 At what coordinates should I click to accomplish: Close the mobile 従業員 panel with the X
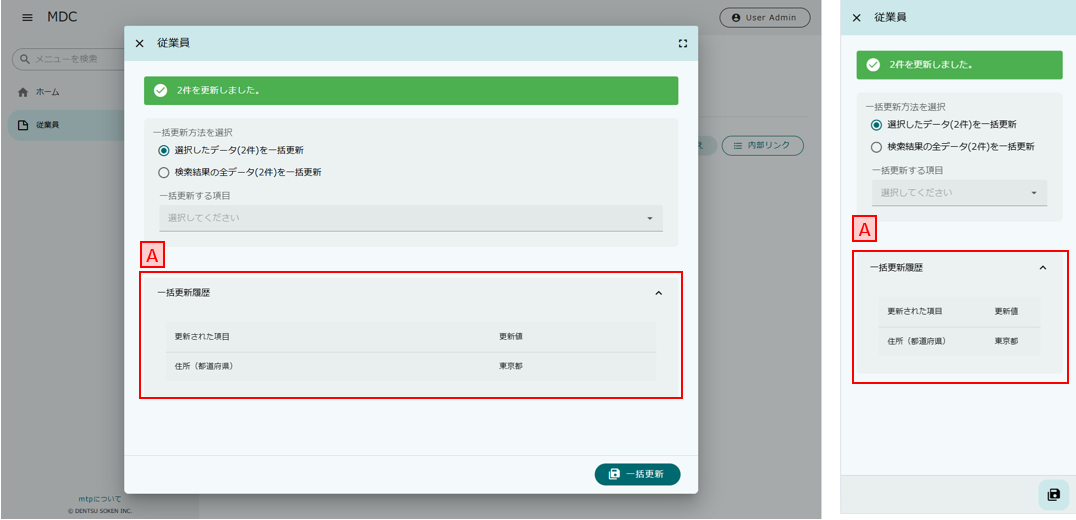856,18
